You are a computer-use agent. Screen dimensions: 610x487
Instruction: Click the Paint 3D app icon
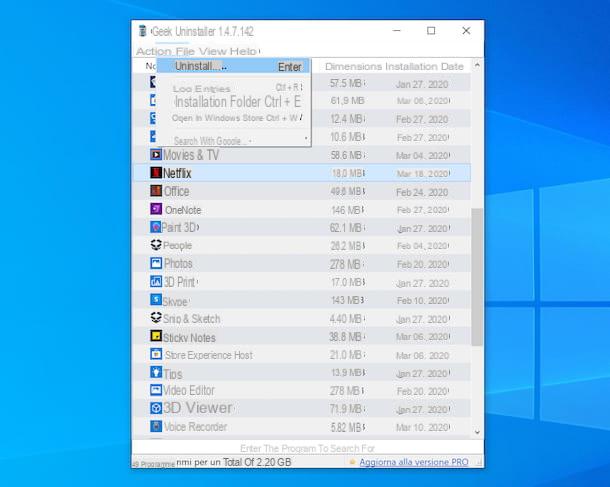[x=156, y=227]
